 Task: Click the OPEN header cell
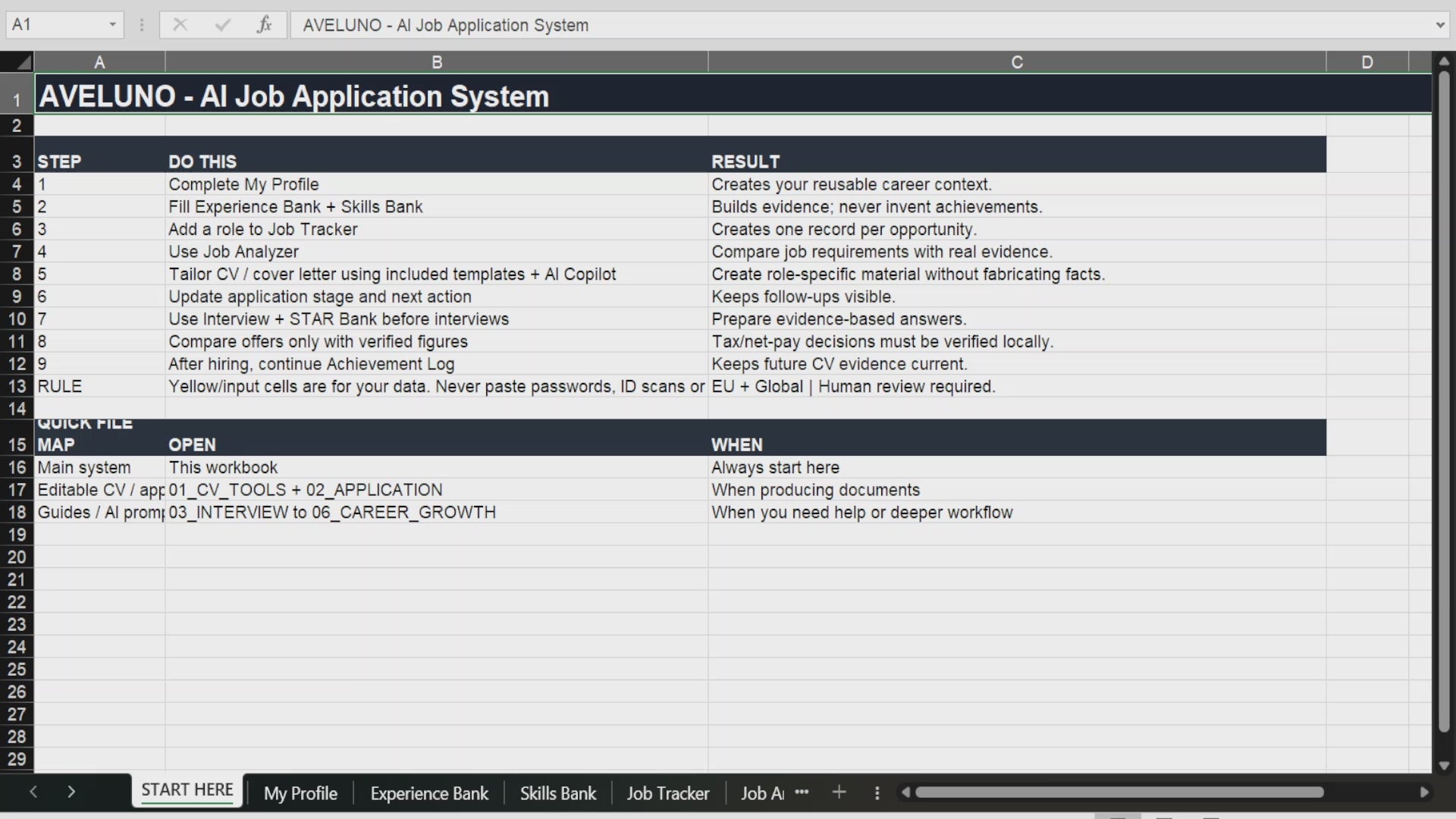(x=437, y=438)
